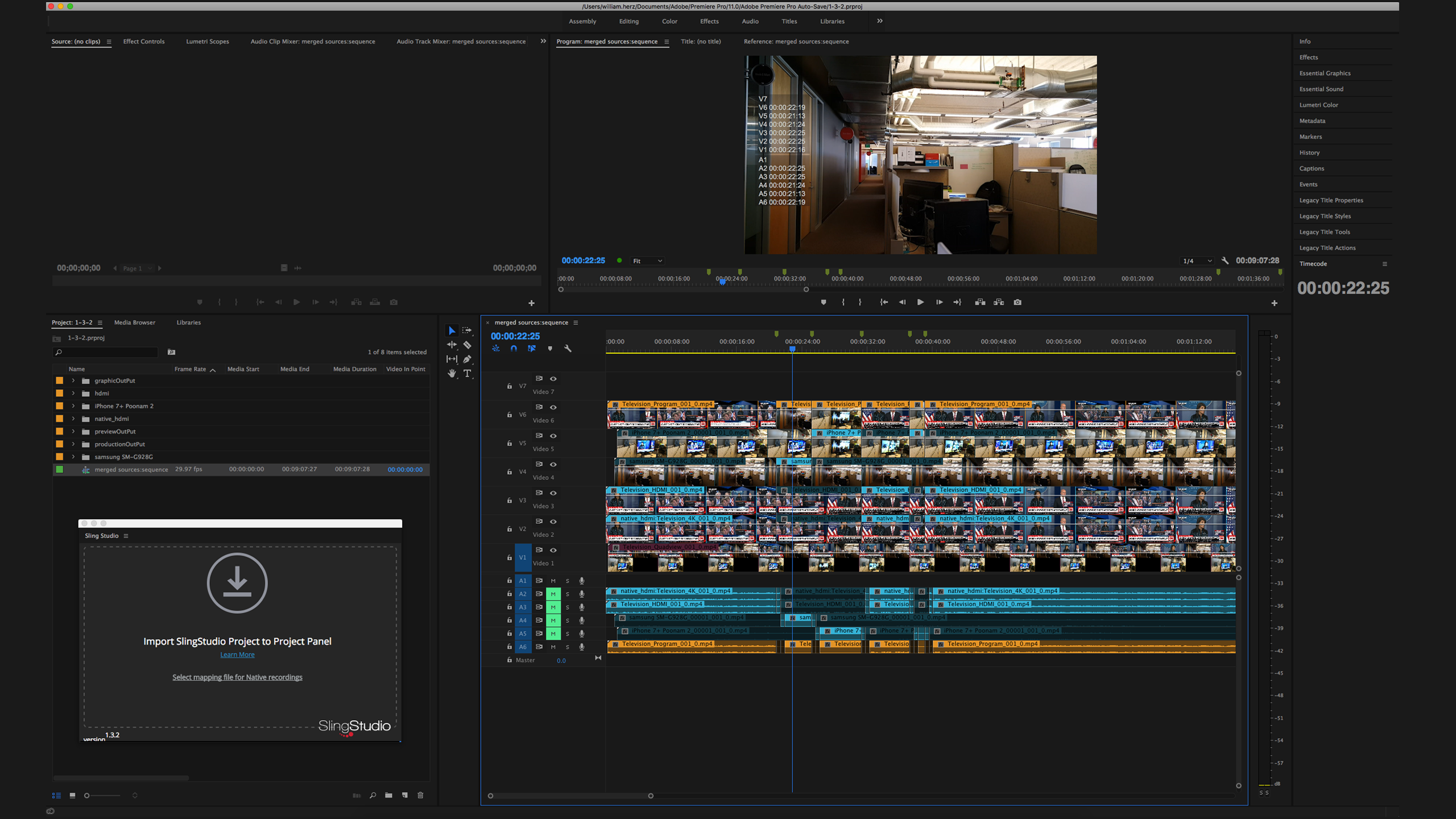
Task: Unmute audio track A3
Action: click(553, 607)
